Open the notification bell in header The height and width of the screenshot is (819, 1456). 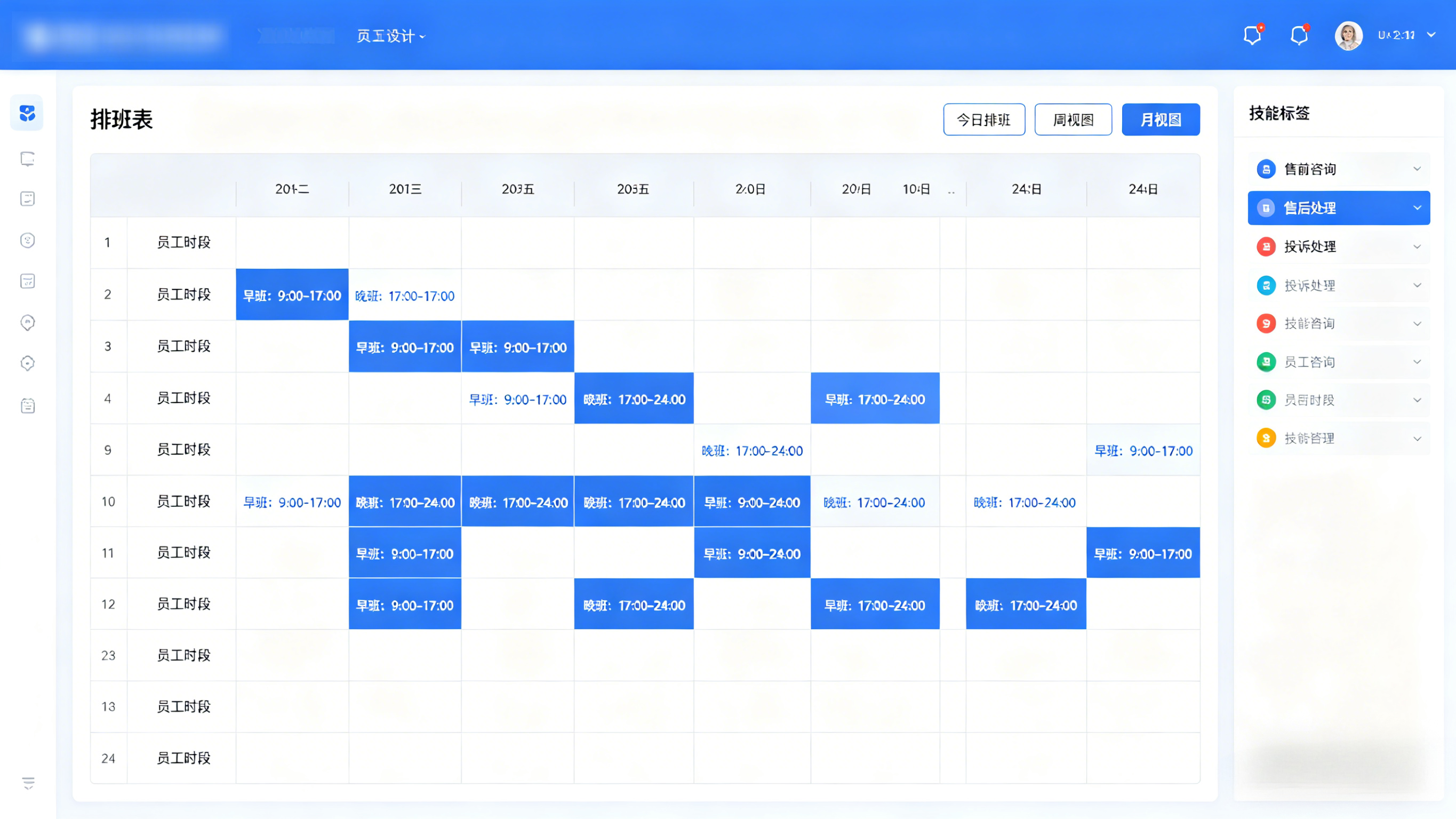click(1299, 36)
